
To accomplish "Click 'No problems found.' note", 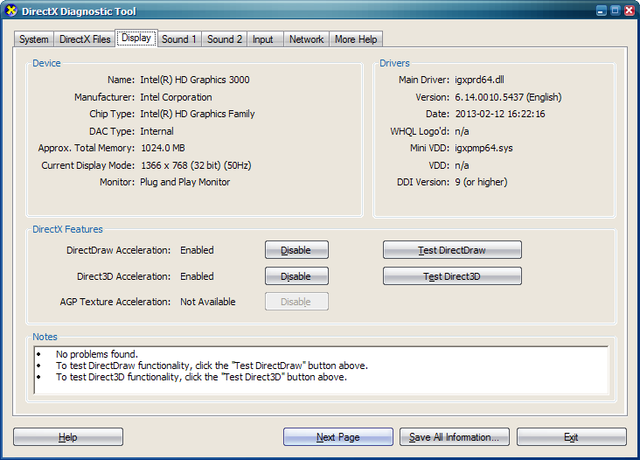I will (x=97, y=354).
